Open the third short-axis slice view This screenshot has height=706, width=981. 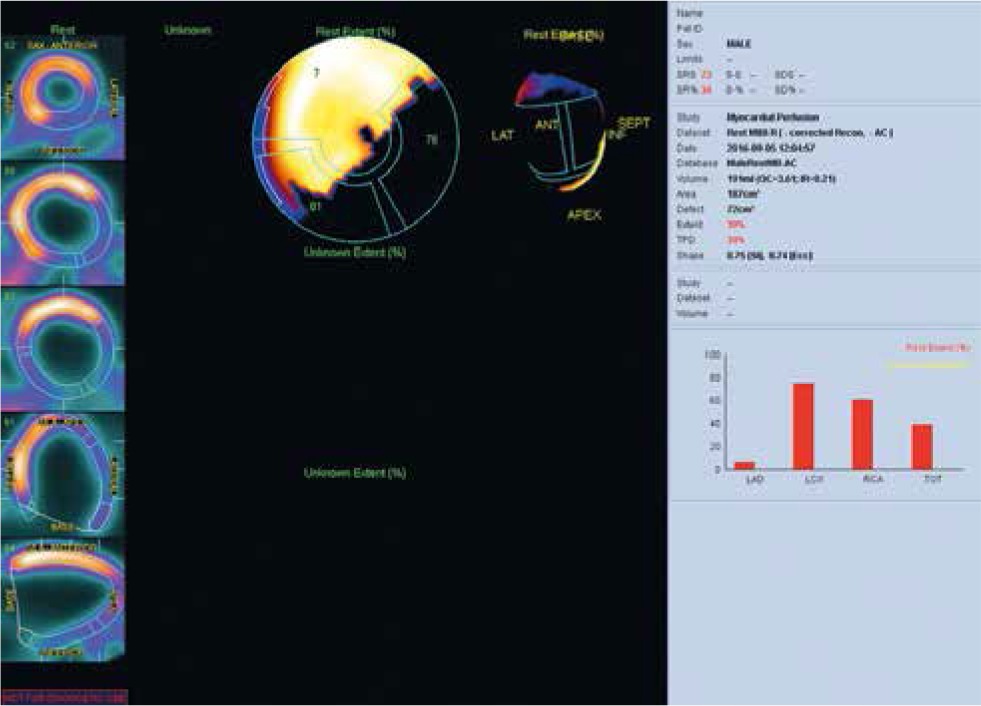pos(62,350)
